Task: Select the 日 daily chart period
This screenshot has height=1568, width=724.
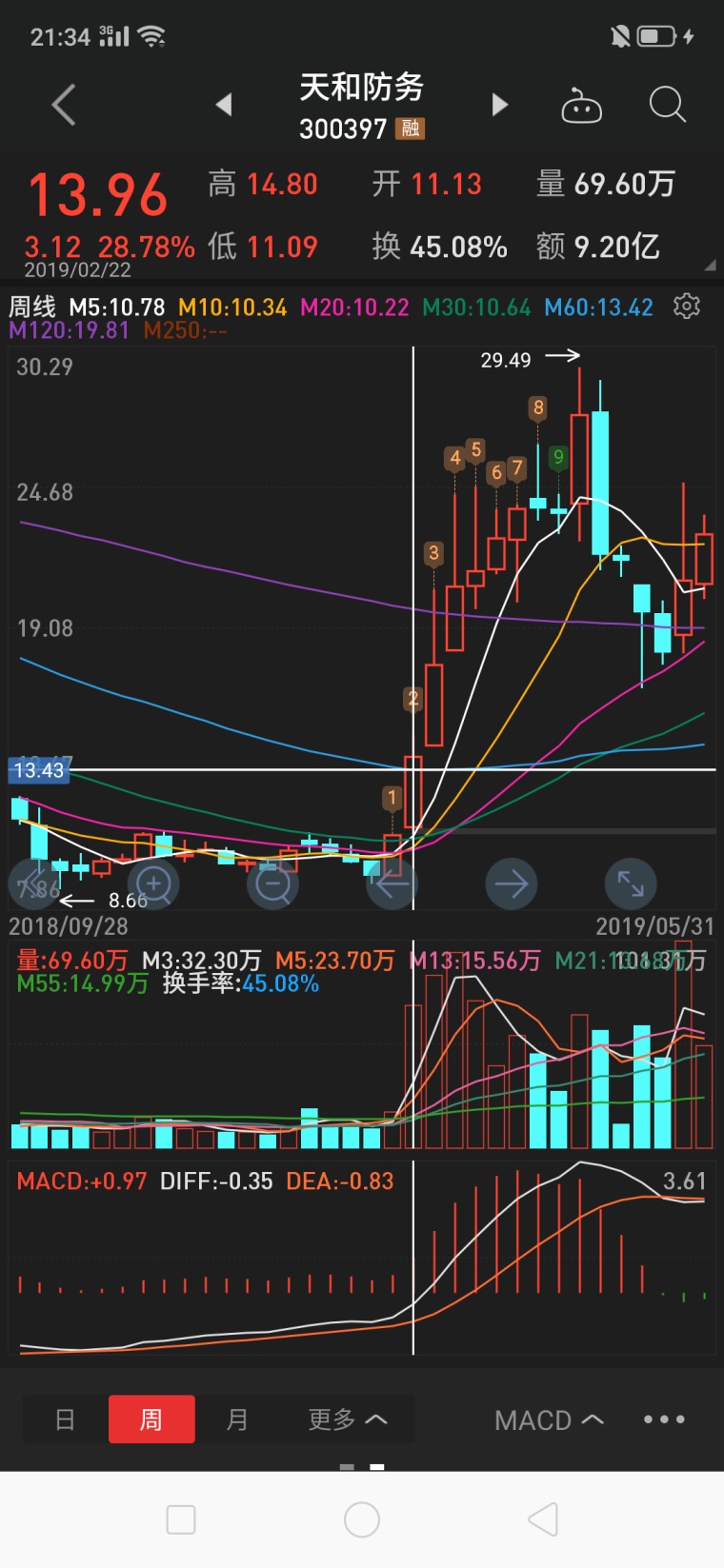Action: 65,1419
